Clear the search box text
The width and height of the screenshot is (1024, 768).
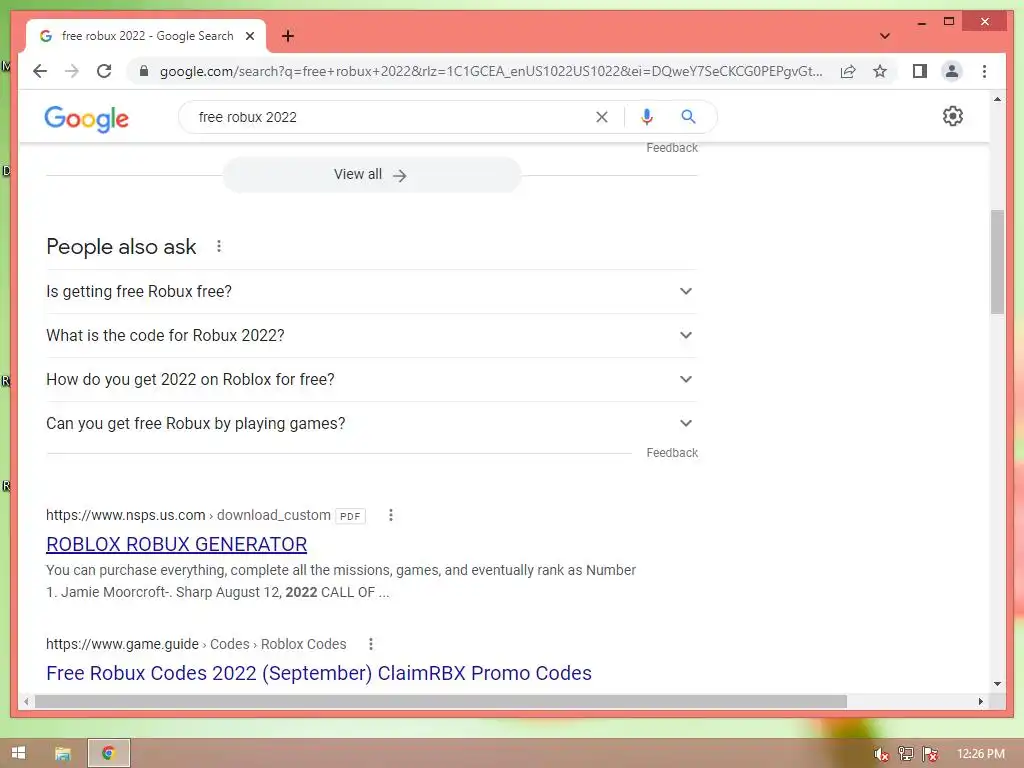pos(601,117)
